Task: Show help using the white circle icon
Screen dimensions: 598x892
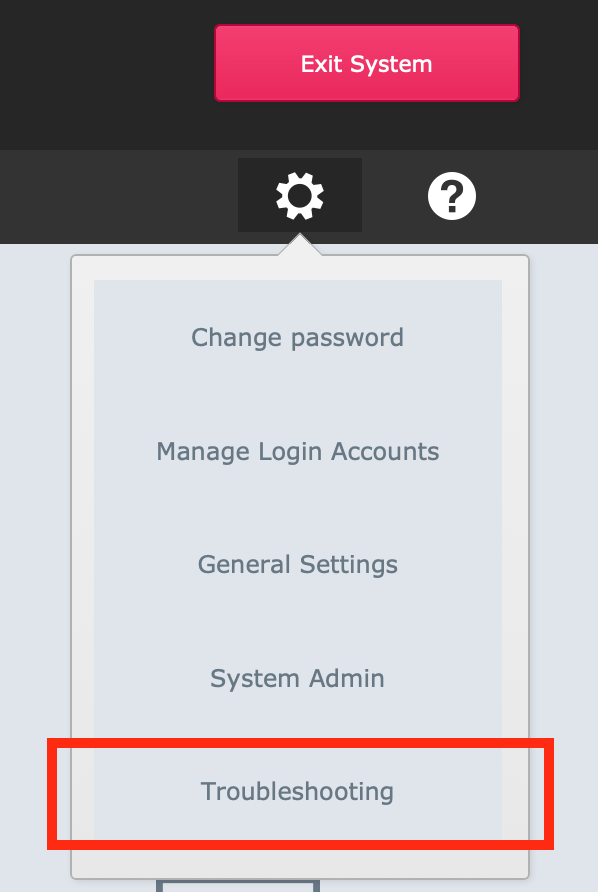Action: click(x=452, y=196)
